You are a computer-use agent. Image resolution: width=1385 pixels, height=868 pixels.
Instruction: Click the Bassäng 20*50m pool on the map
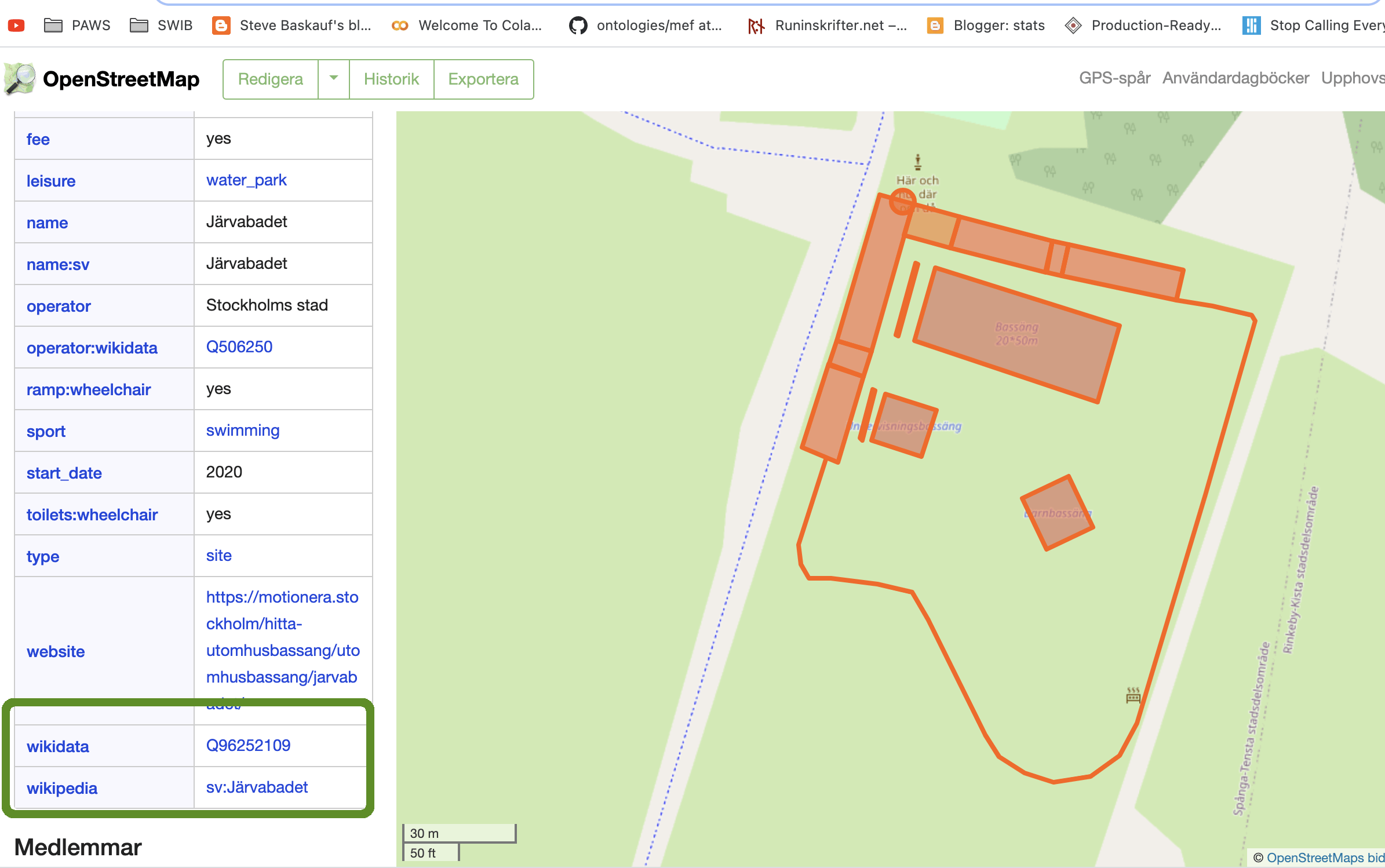click(x=1016, y=334)
